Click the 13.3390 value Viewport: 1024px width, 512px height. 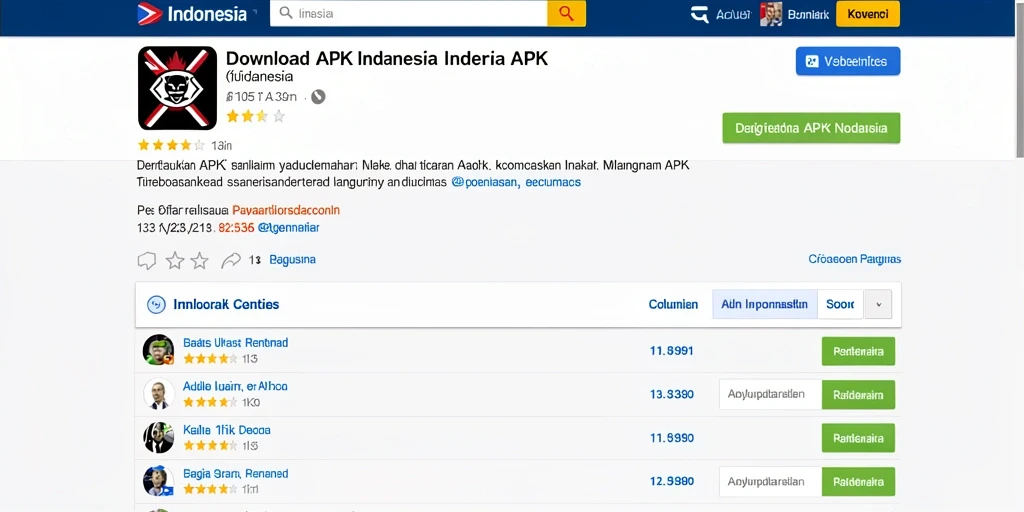(671, 394)
